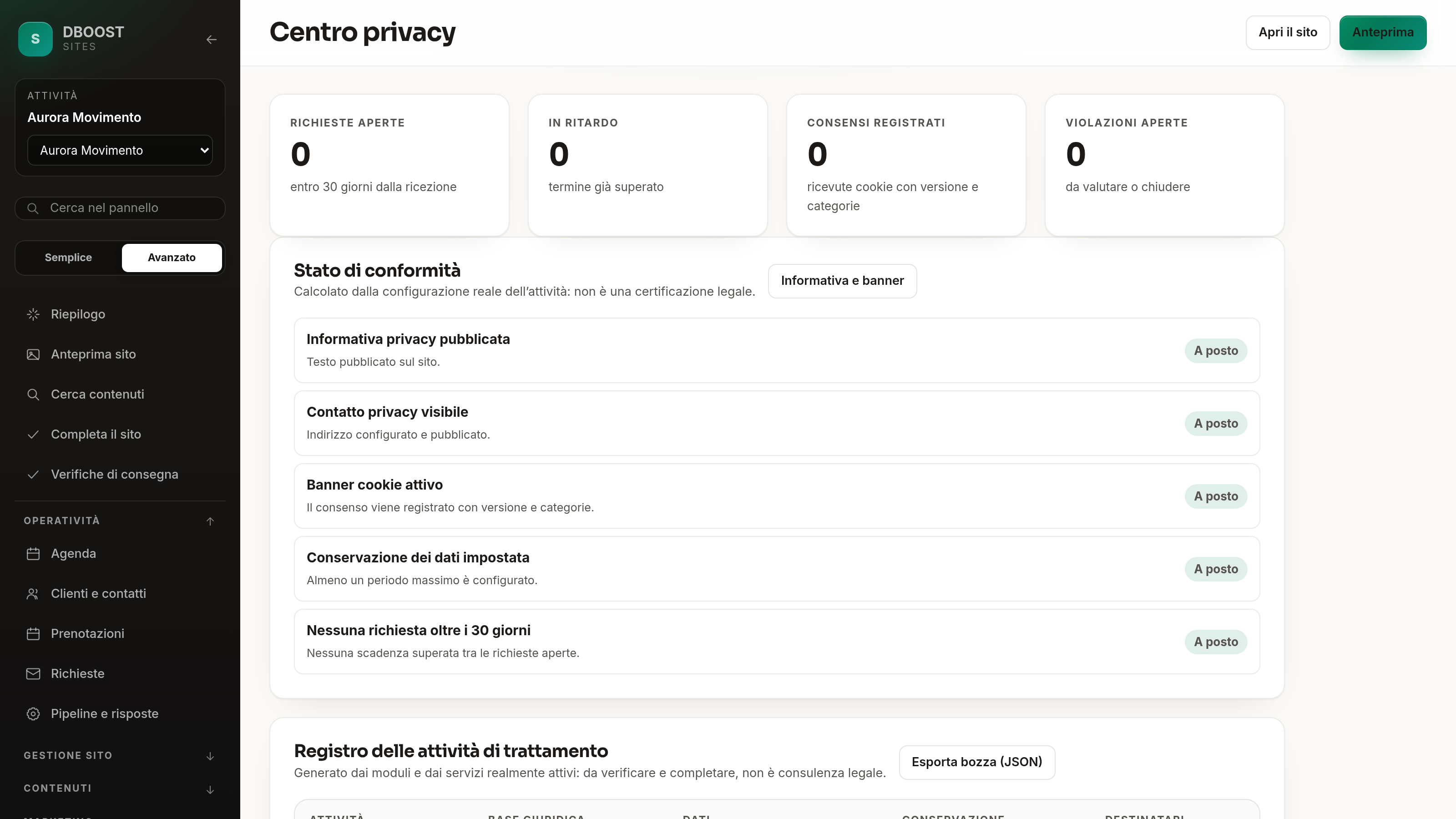Go to Anteprima sito page

tap(120, 354)
